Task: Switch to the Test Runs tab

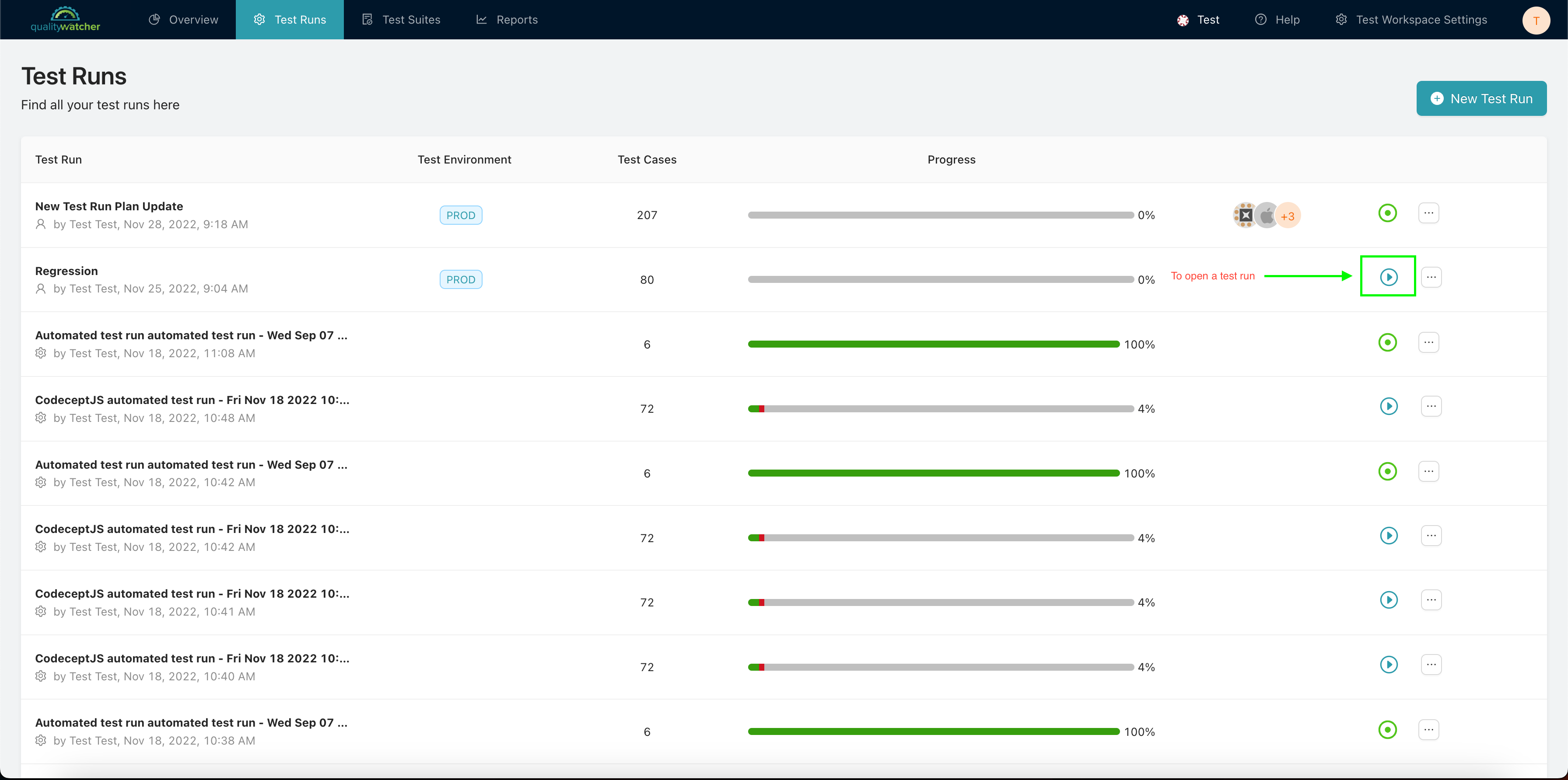Action: tap(290, 20)
